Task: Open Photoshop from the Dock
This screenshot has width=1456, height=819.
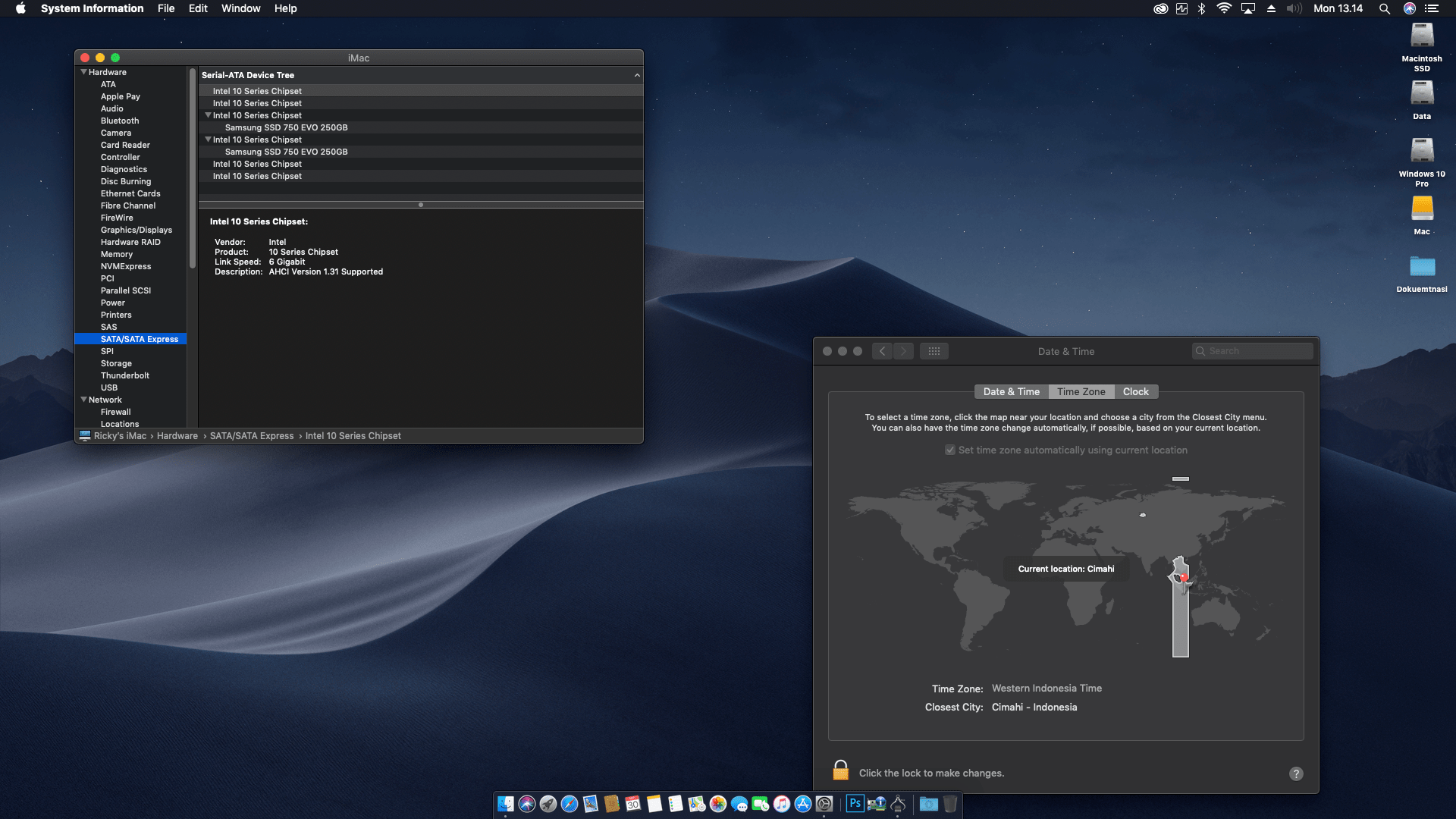Action: point(855,805)
